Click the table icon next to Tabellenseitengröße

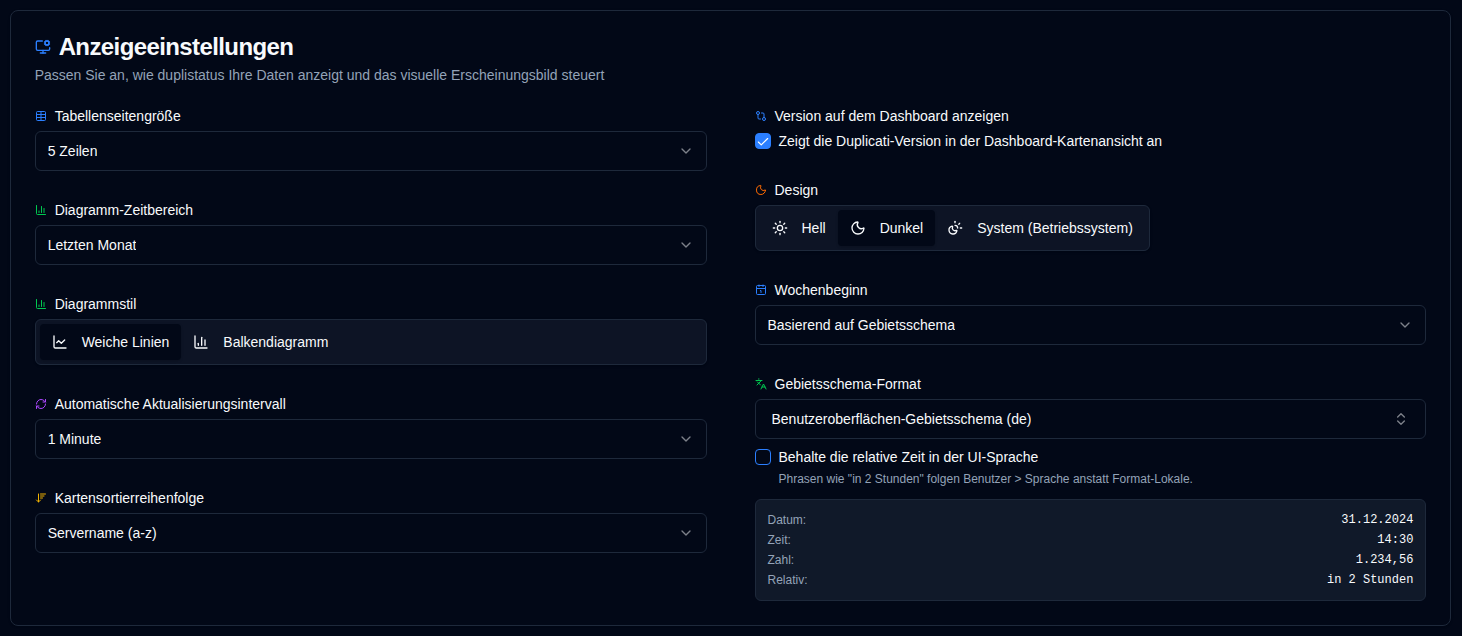[x=41, y=116]
